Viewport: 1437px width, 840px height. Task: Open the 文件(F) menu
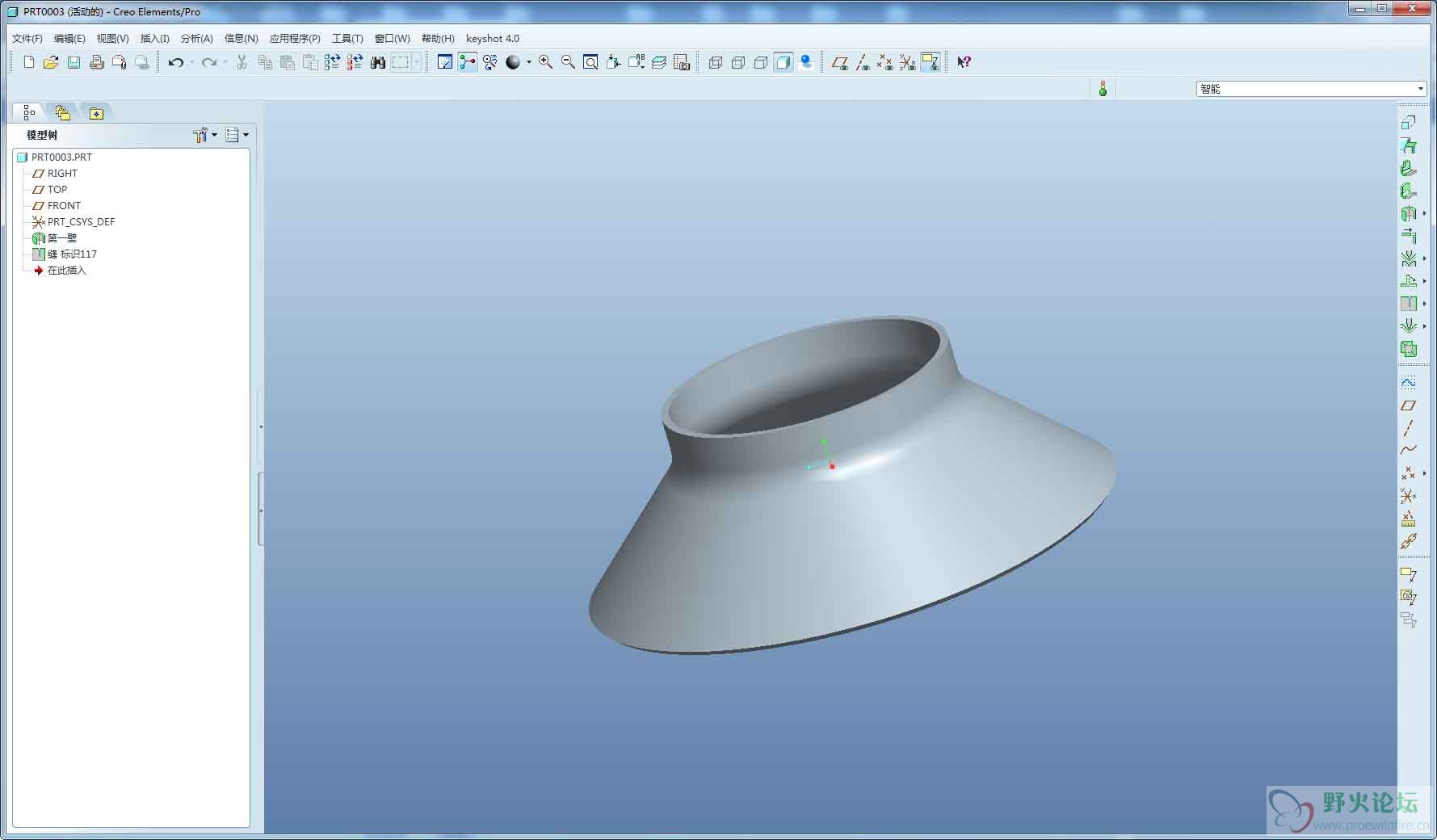[x=27, y=39]
